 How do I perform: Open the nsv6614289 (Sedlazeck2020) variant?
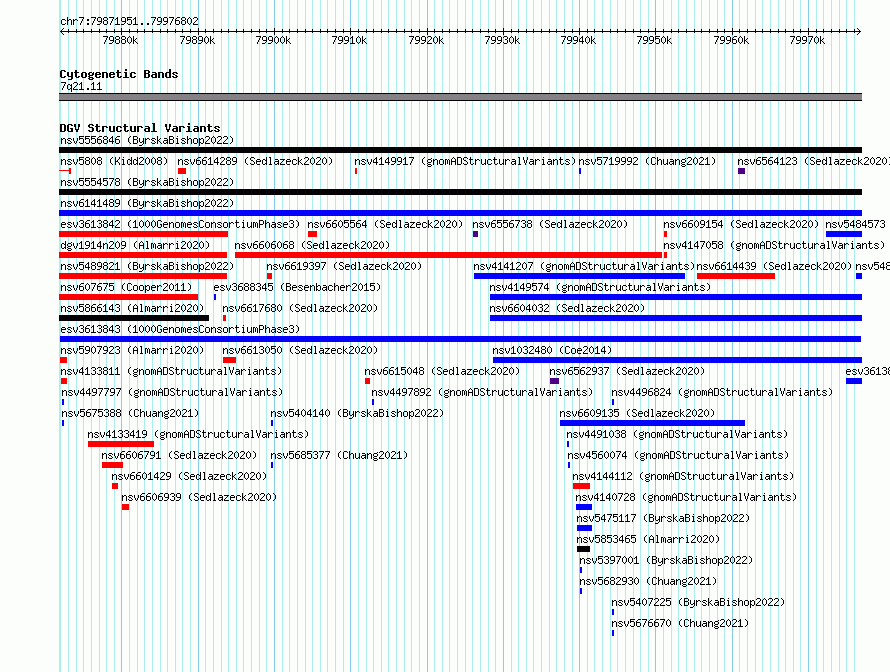tap(255, 161)
